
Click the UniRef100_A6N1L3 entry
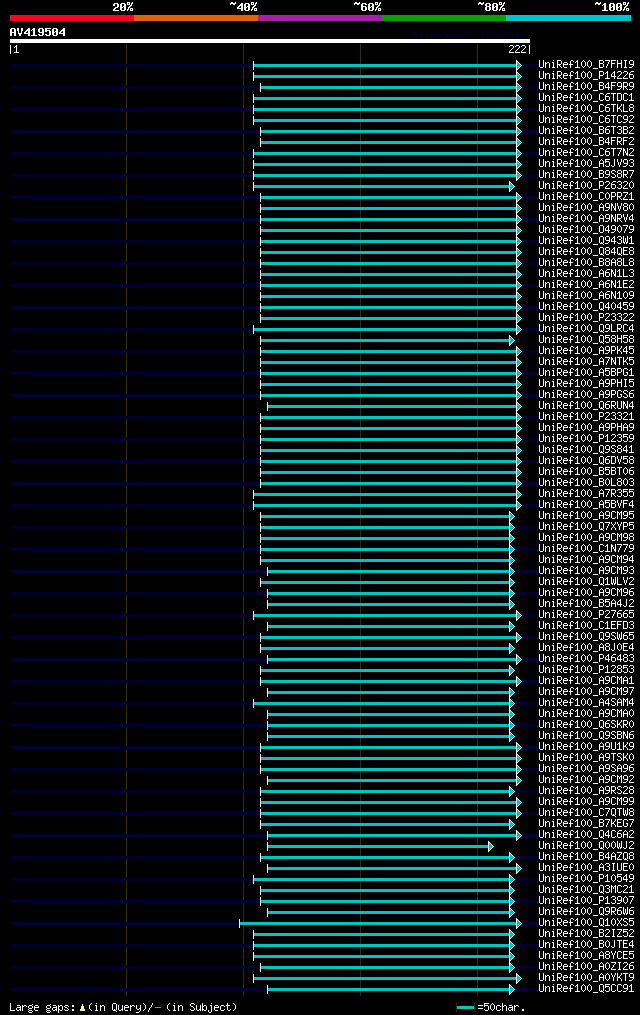click(586, 274)
